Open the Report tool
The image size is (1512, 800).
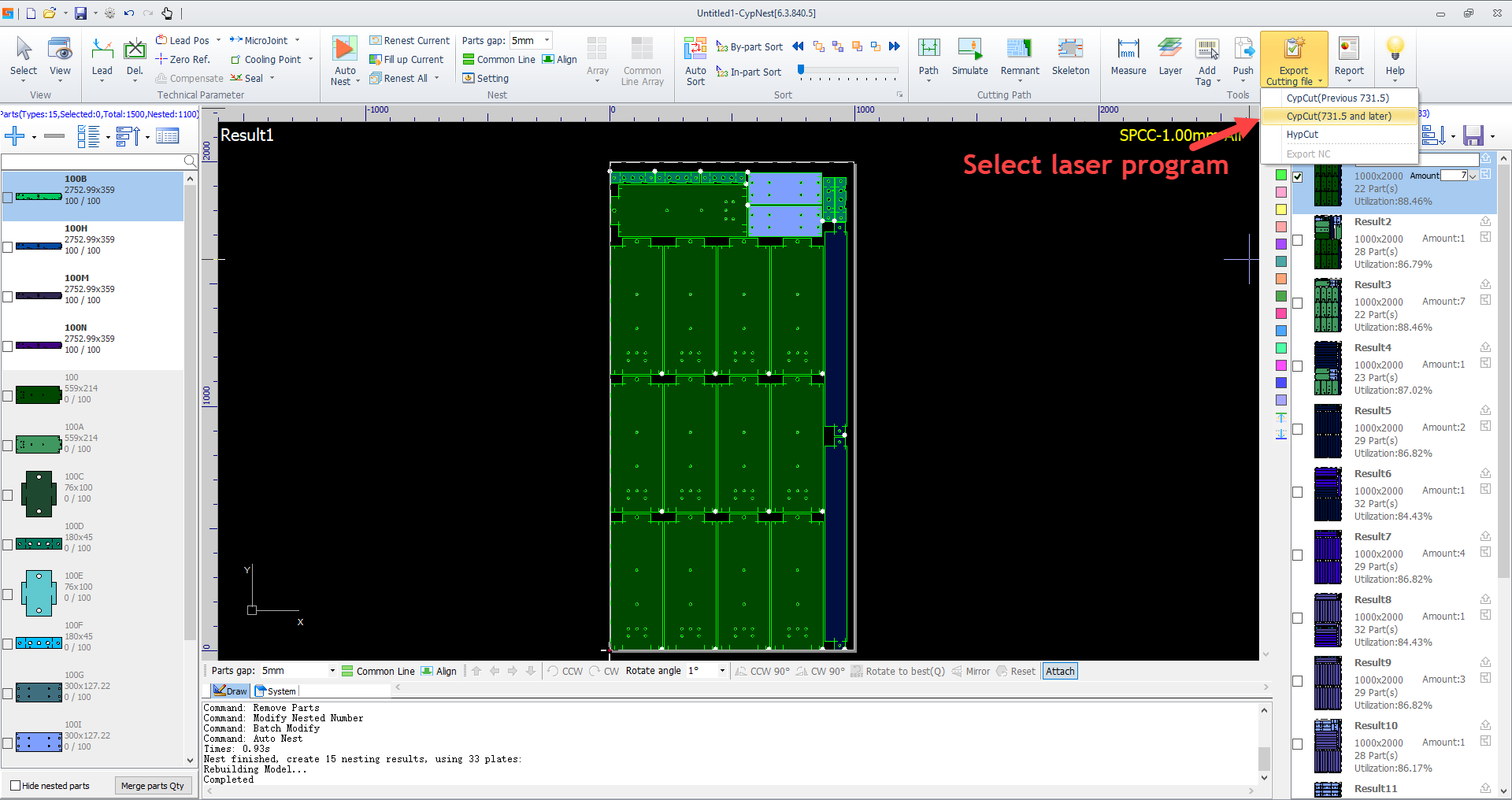tap(1349, 59)
